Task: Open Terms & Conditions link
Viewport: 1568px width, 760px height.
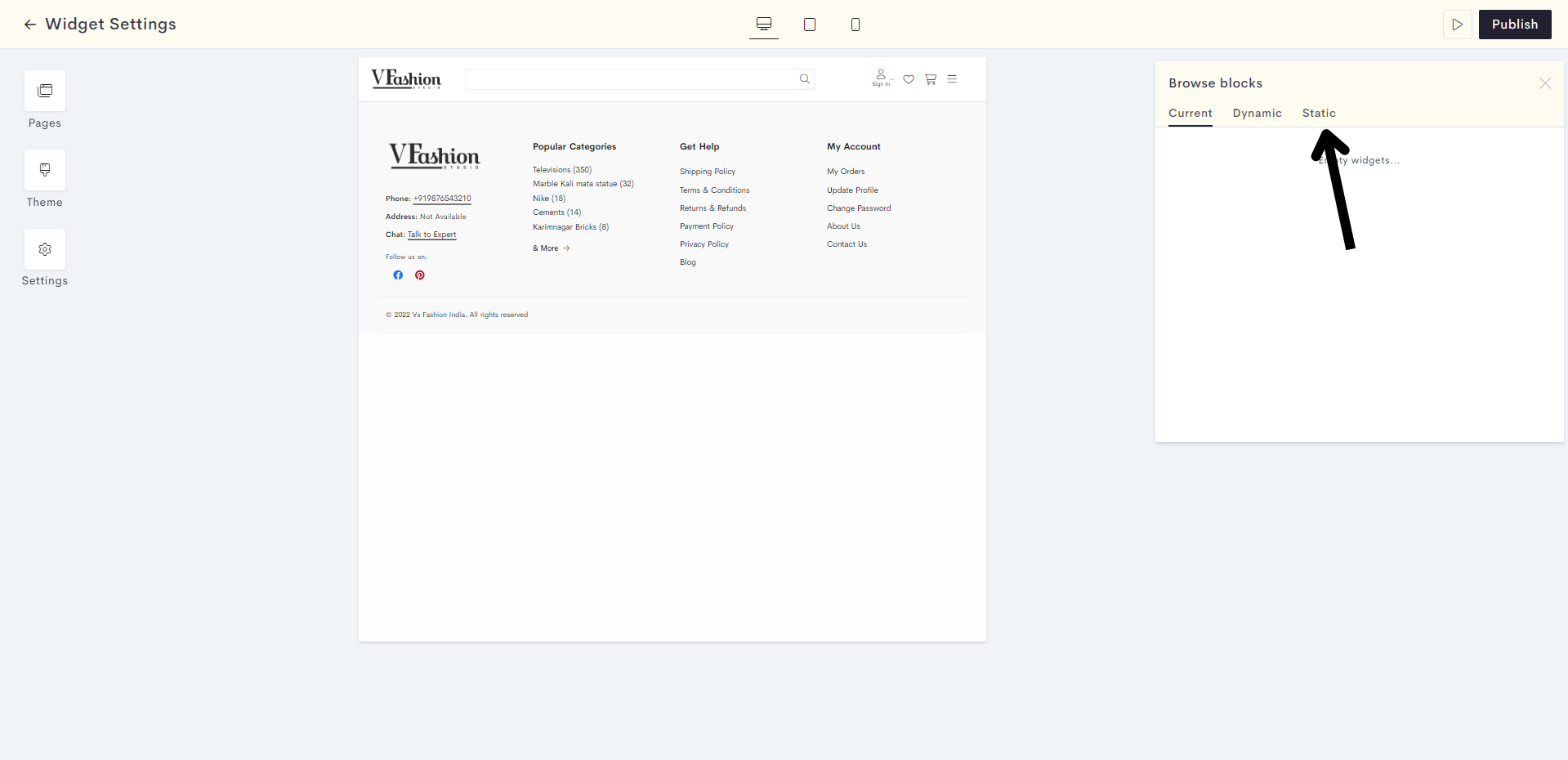Action: pyautogui.click(x=715, y=190)
